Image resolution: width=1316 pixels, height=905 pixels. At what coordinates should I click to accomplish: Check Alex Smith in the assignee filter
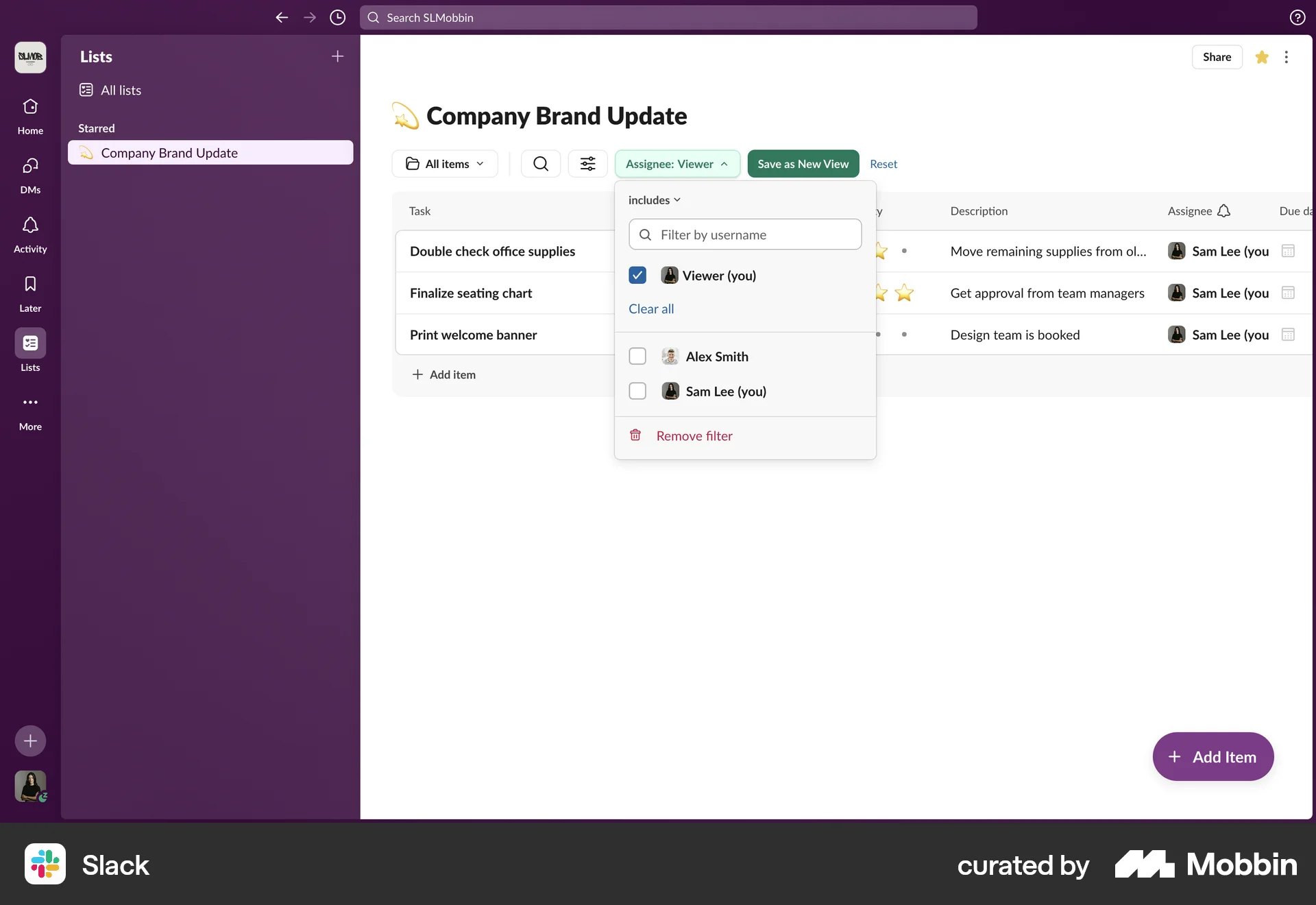point(637,356)
